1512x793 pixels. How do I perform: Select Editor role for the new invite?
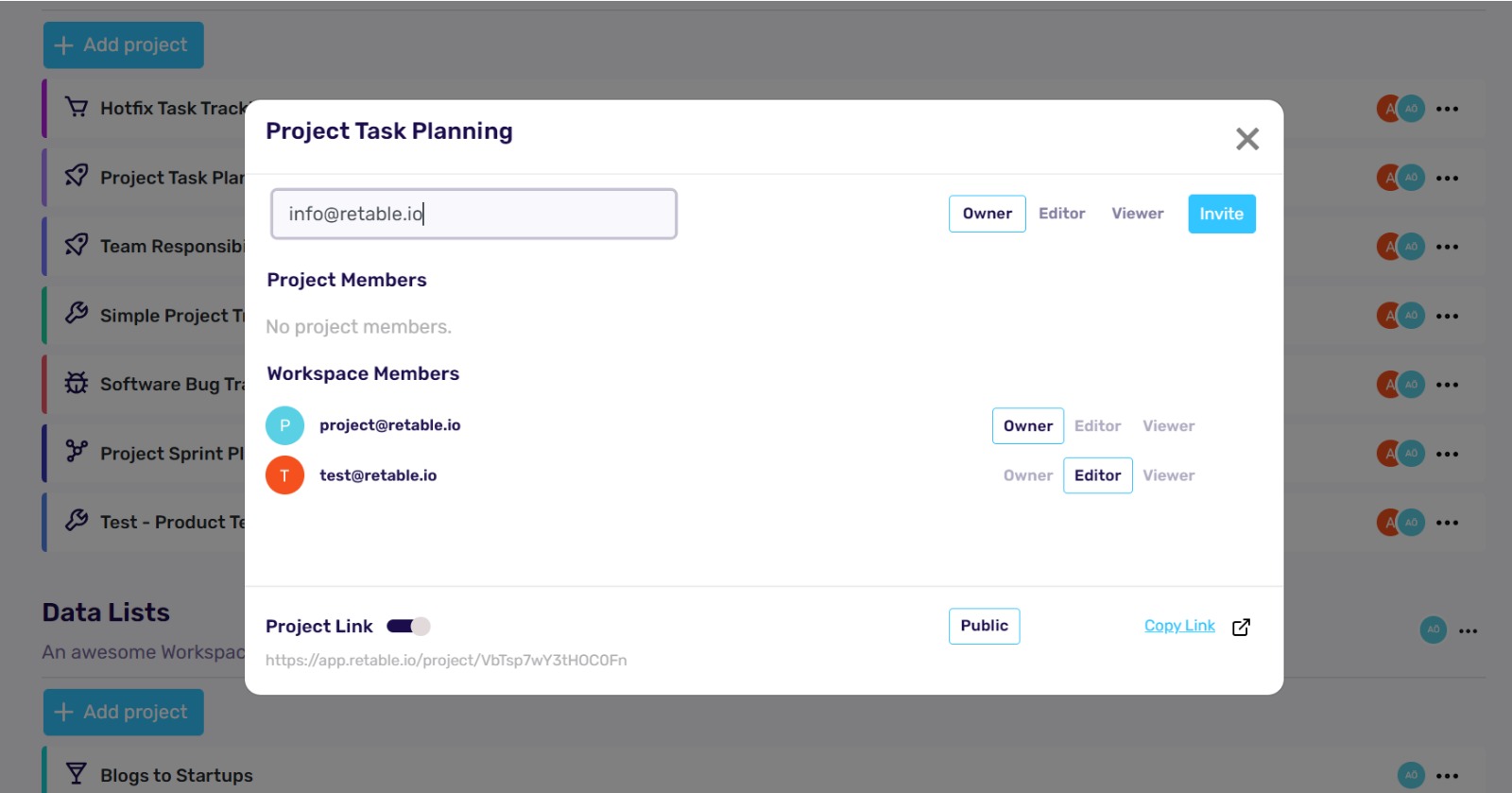tap(1061, 214)
